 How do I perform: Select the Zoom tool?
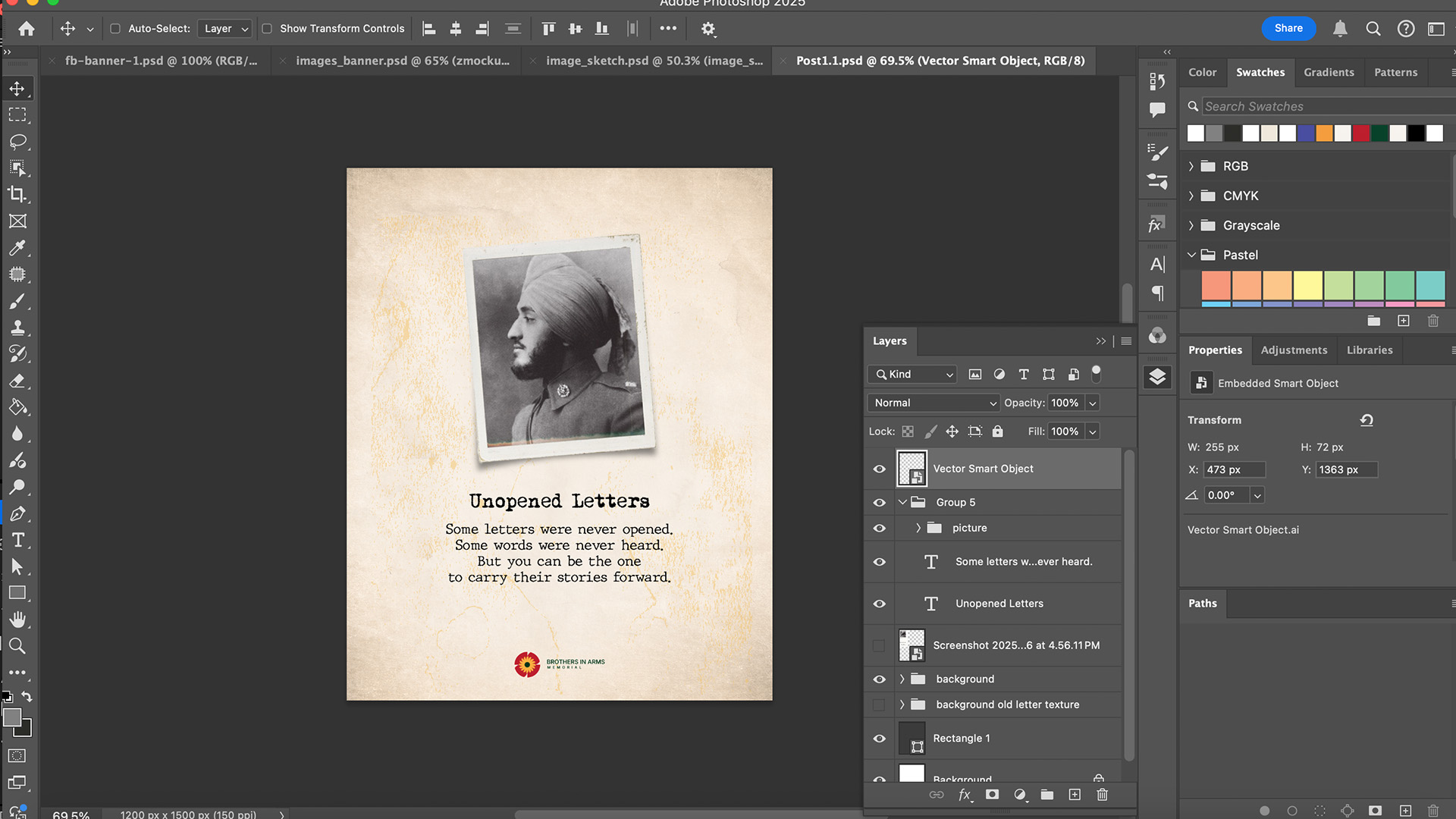coord(17,646)
